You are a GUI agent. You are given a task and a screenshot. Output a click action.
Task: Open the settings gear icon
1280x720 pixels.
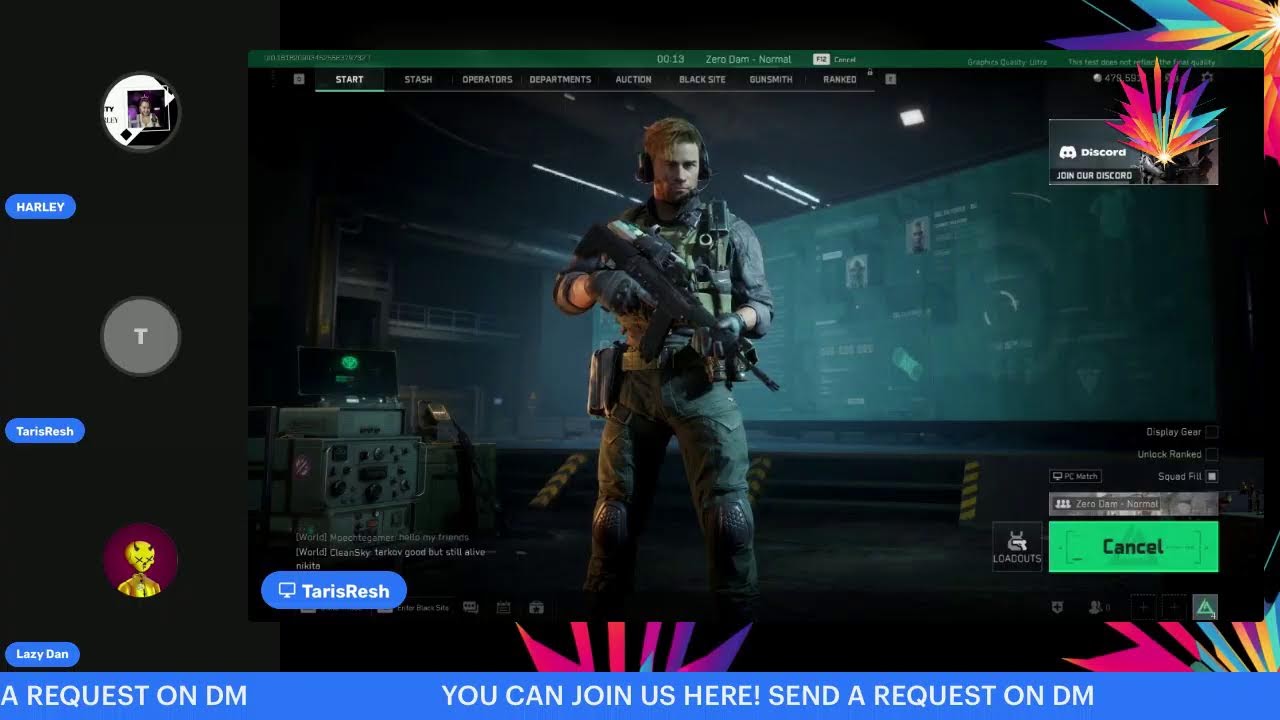(x=1207, y=77)
